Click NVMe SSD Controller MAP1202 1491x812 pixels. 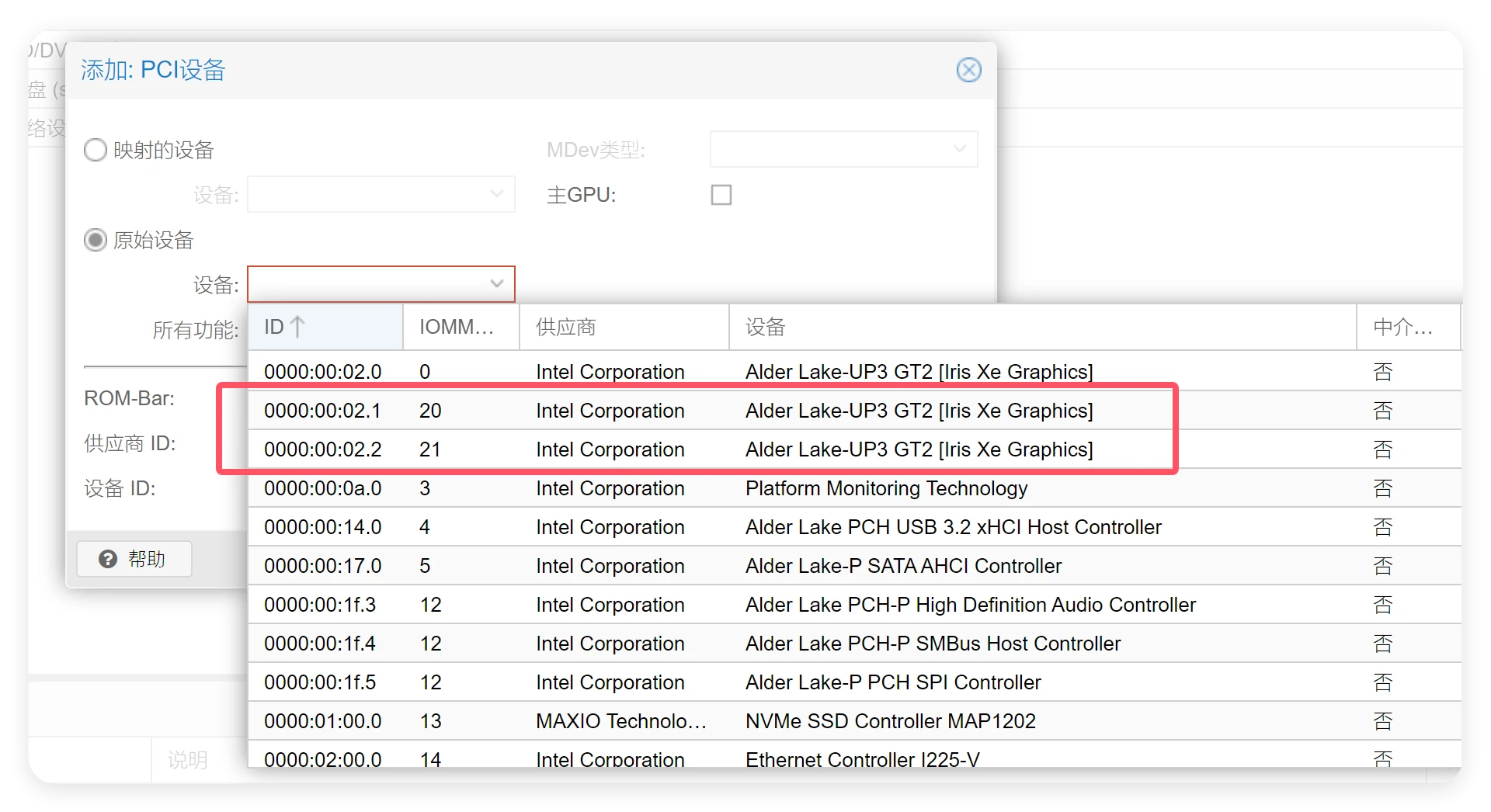pyautogui.click(x=891, y=721)
